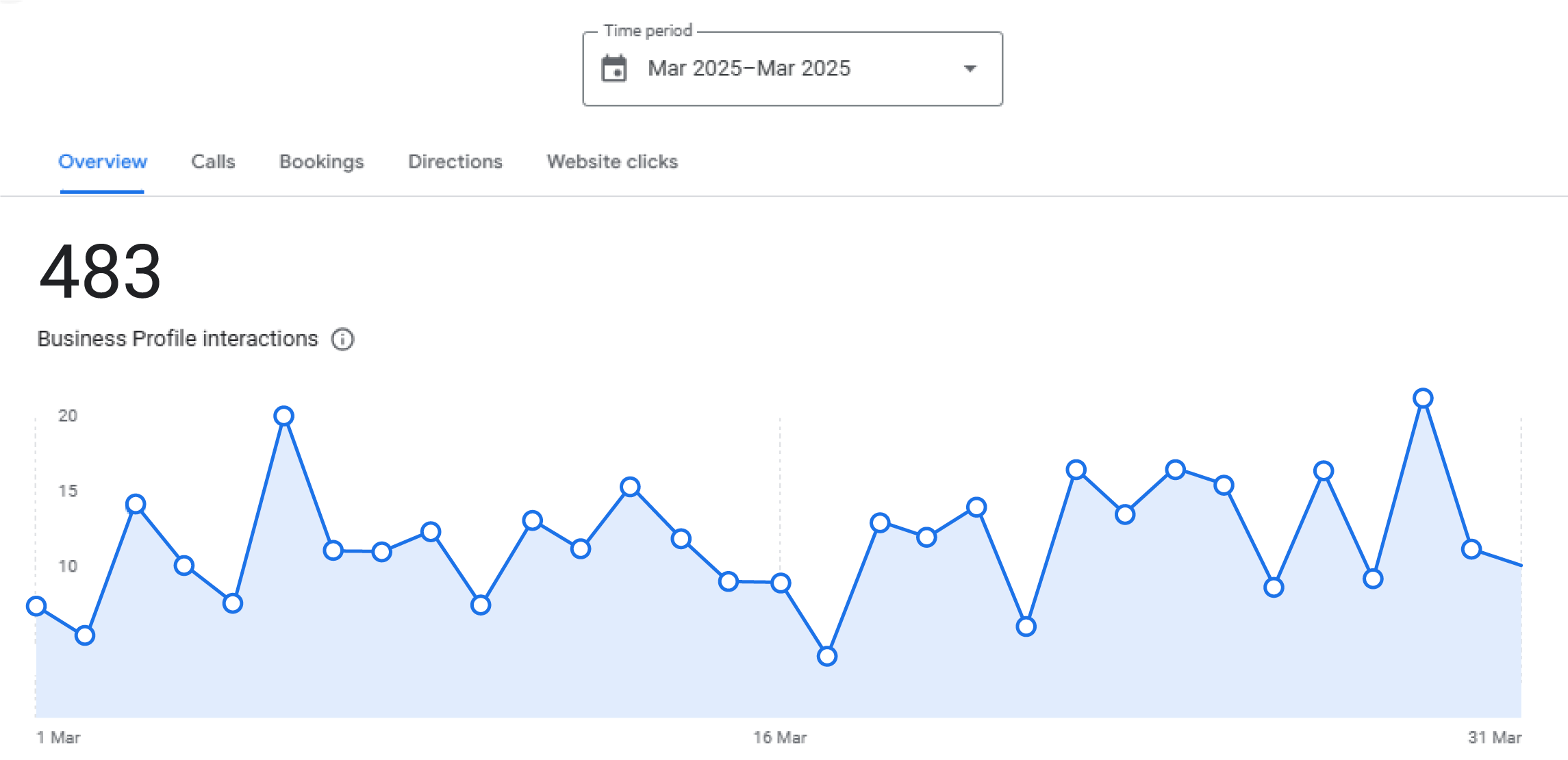This screenshot has width=1568, height=760.
Task: Select the peak data point at 20 in early March
Action: click(283, 416)
